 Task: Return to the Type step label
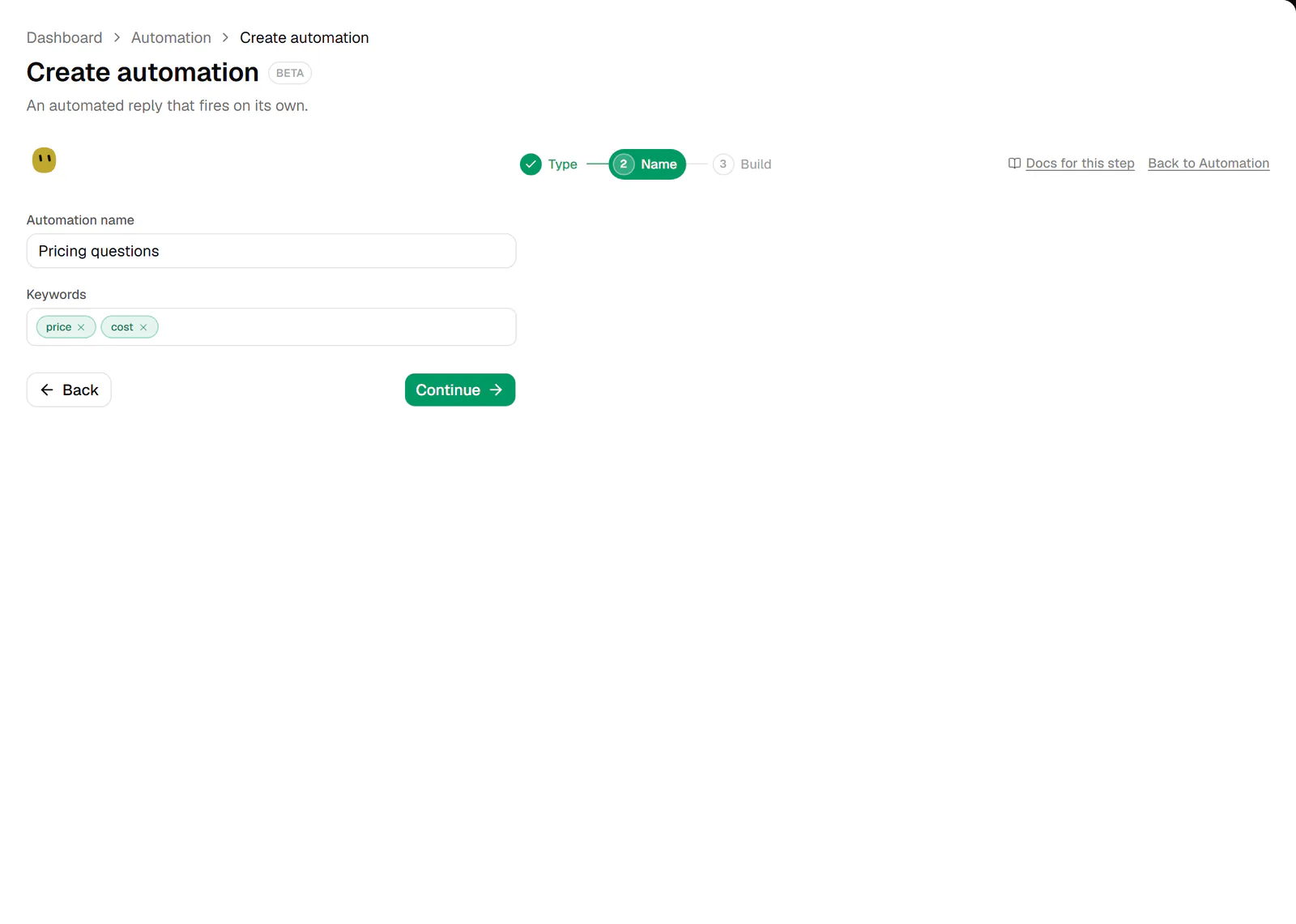point(562,164)
